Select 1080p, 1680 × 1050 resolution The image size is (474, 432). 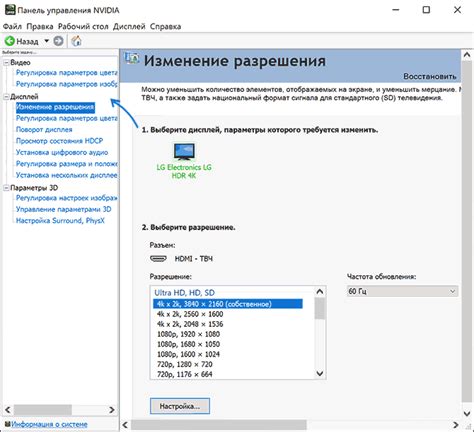pyautogui.click(x=188, y=344)
